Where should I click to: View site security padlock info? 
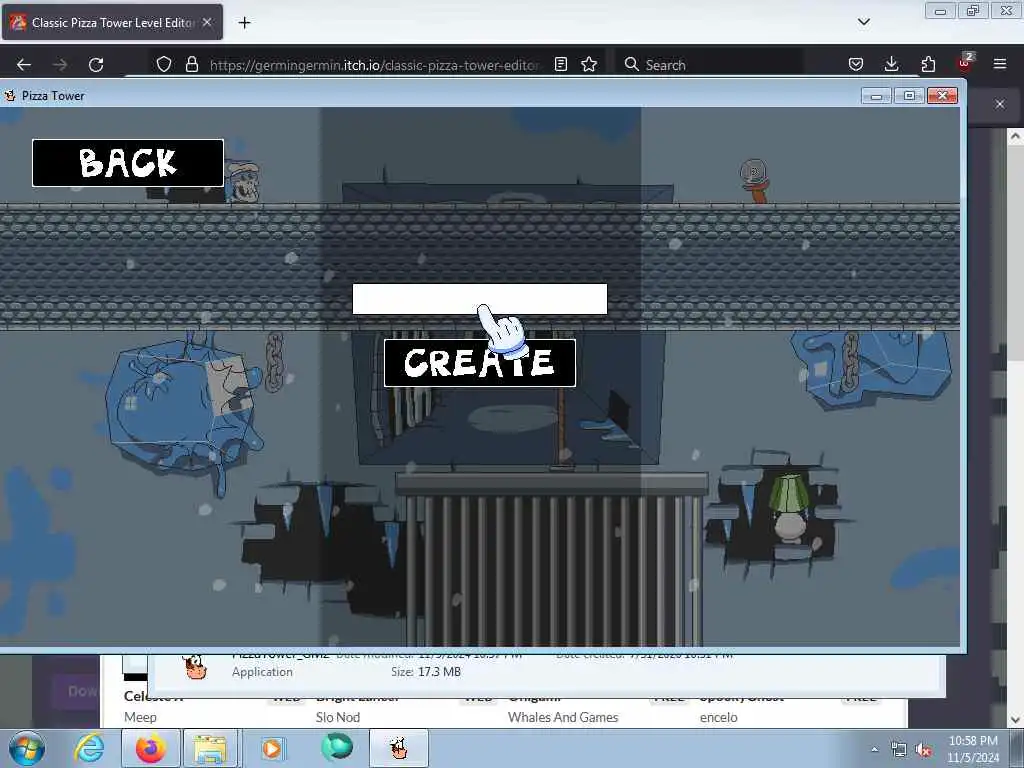click(x=191, y=65)
